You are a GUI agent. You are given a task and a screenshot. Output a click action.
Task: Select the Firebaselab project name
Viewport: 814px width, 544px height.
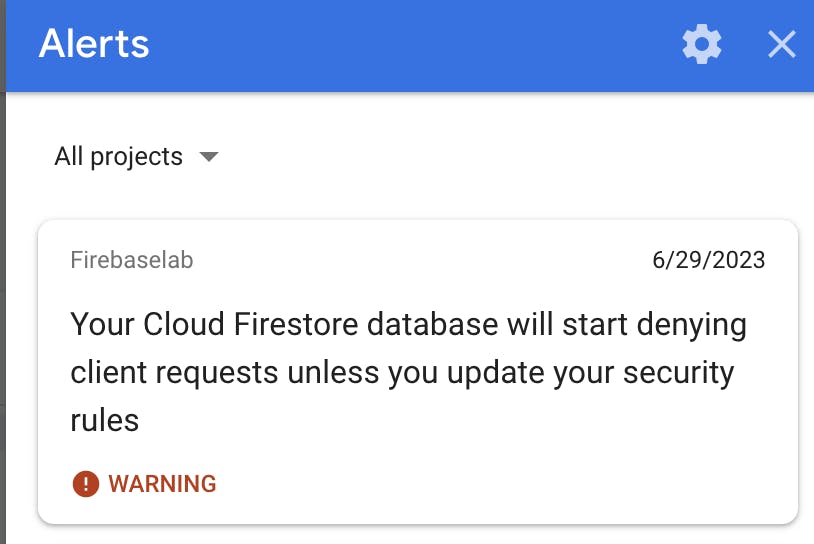click(132, 260)
